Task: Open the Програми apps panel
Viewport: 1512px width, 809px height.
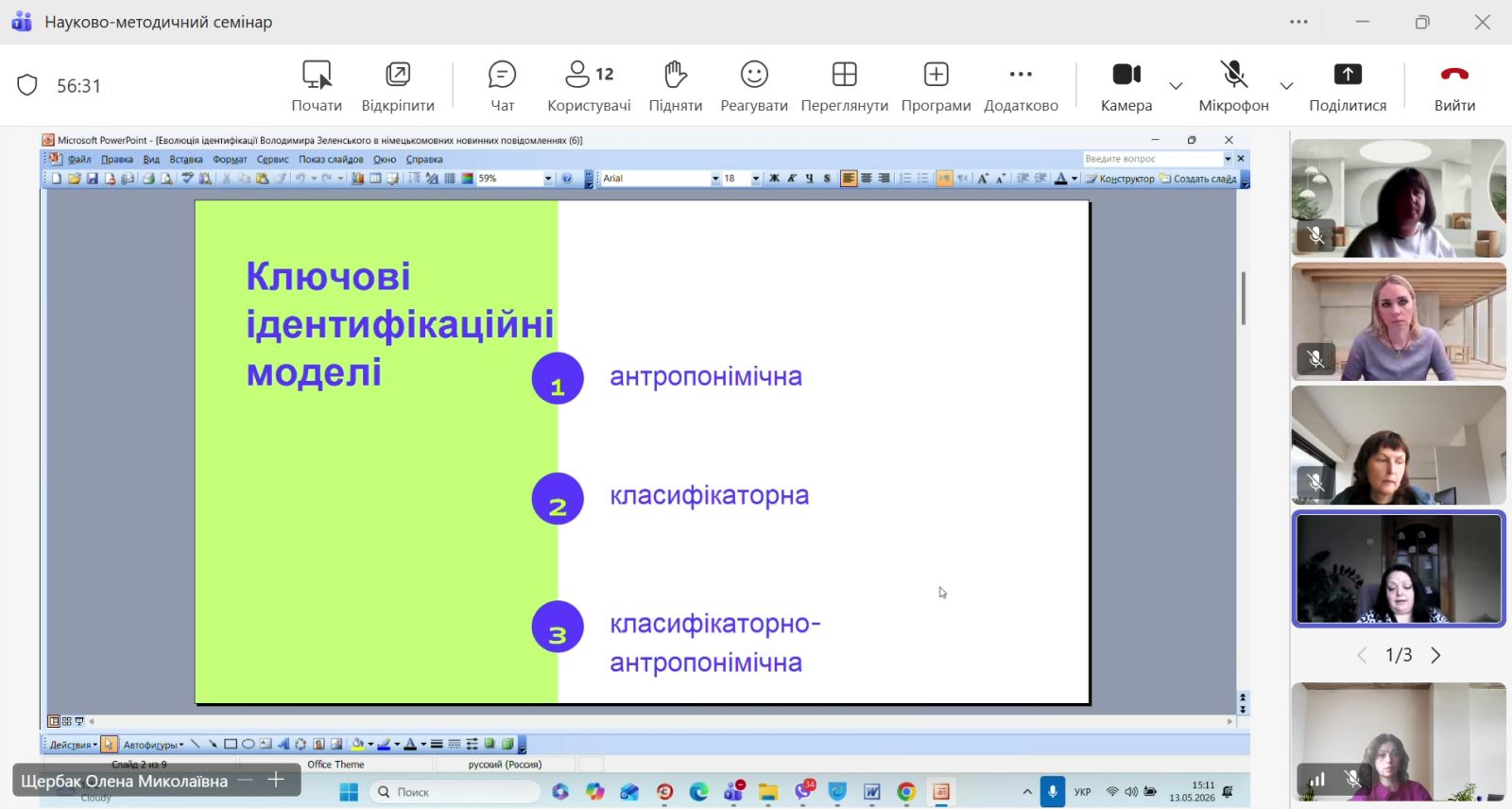Action: coord(936,86)
